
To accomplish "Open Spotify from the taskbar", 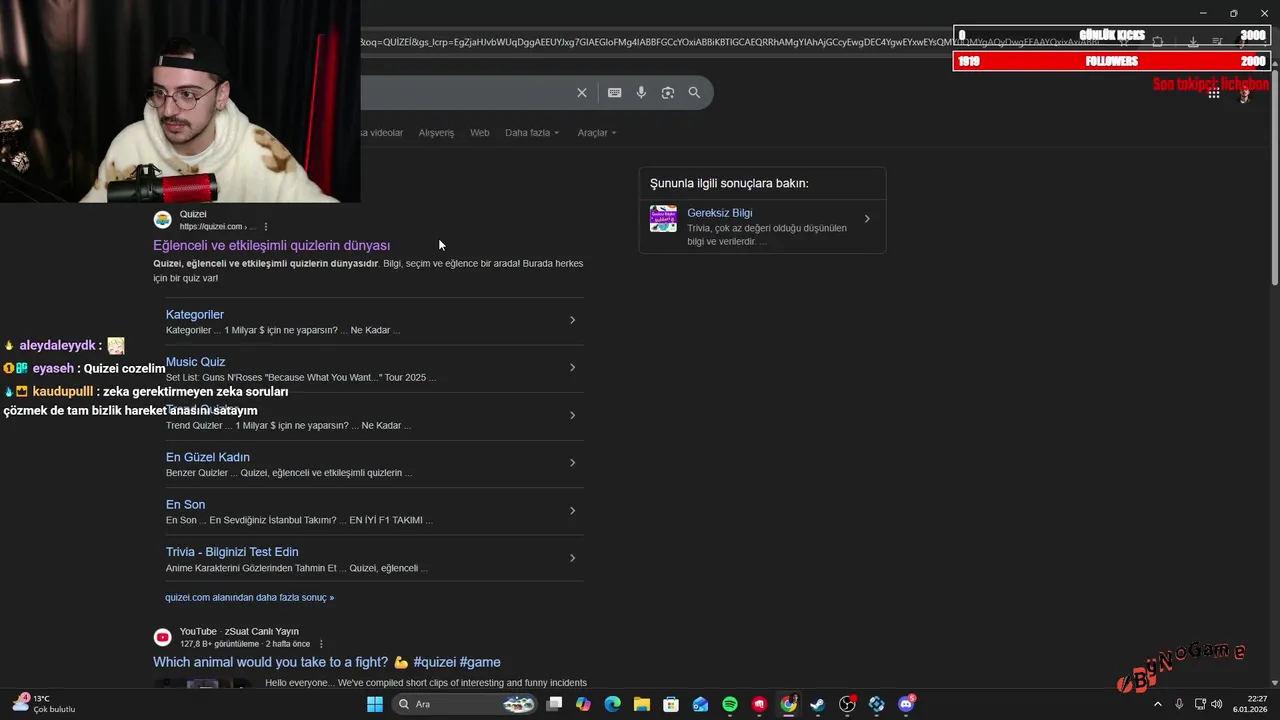I will (730, 704).
